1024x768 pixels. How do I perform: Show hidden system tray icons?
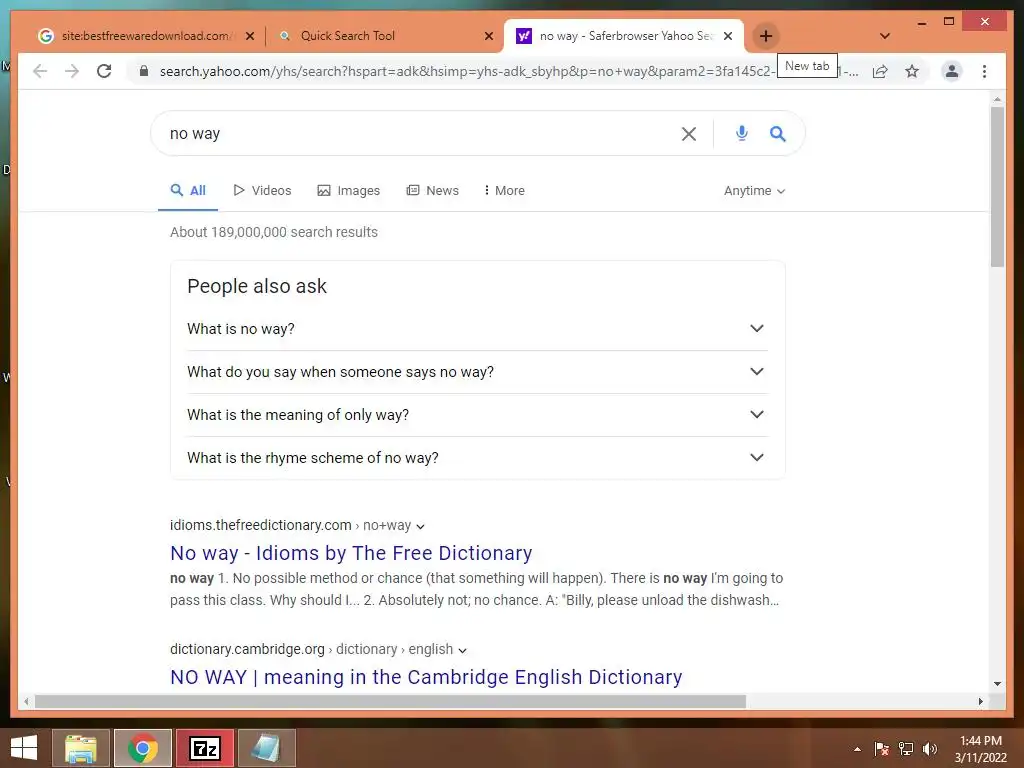point(857,749)
